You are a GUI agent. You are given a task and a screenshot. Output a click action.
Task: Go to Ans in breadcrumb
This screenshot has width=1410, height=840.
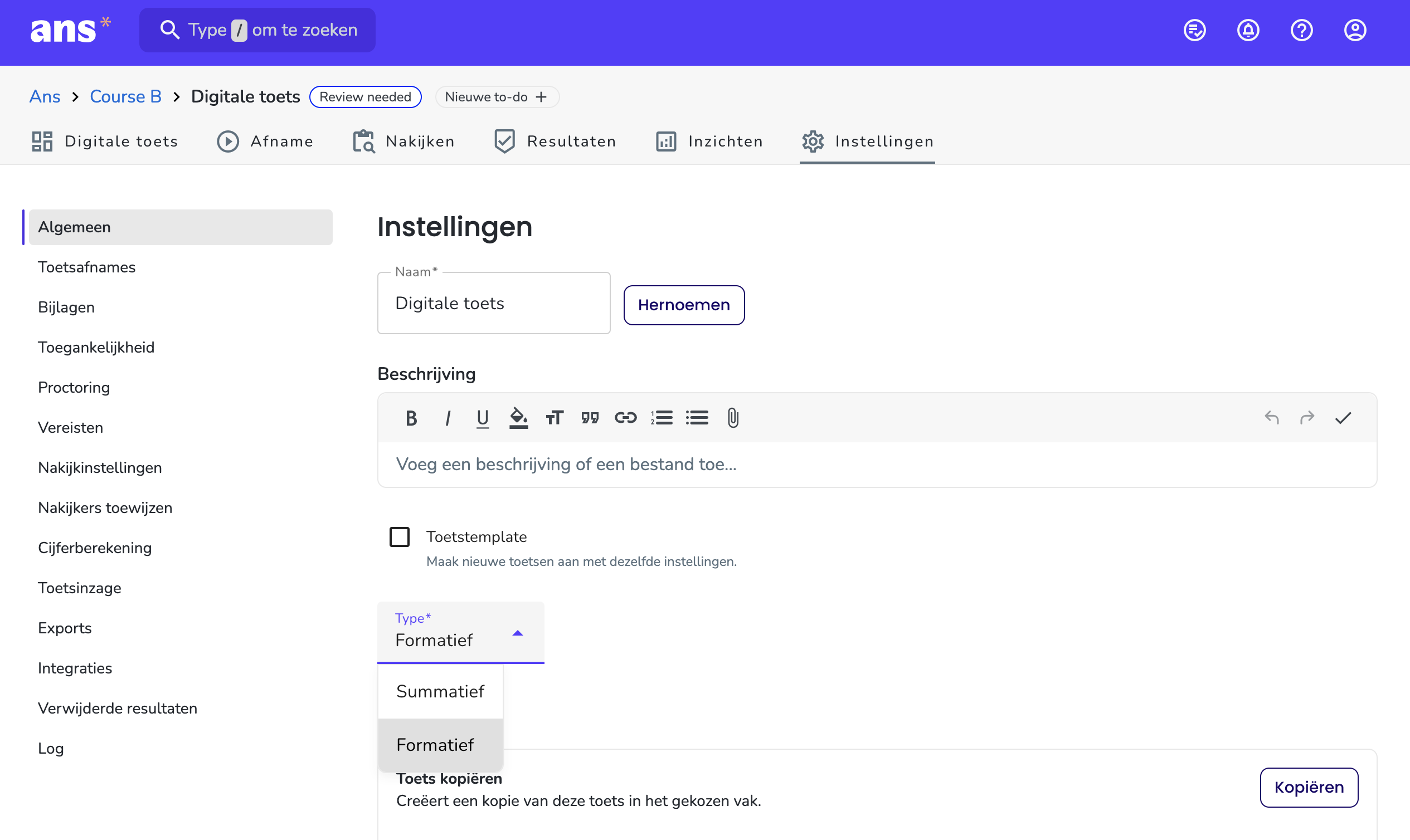[45, 97]
